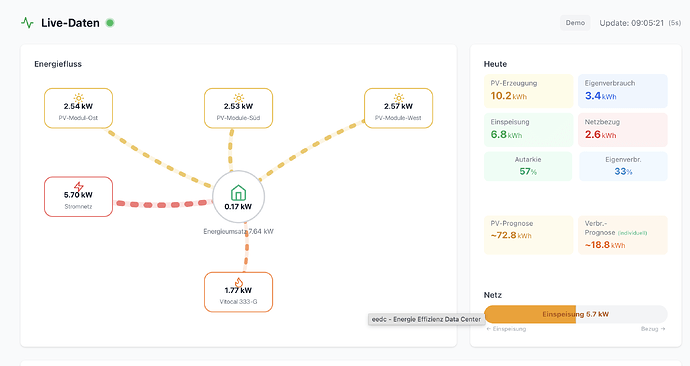Image resolution: width=690 pixels, height=366 pixels.
Task: Click the house icon in center node
Action: coord(239,193)
